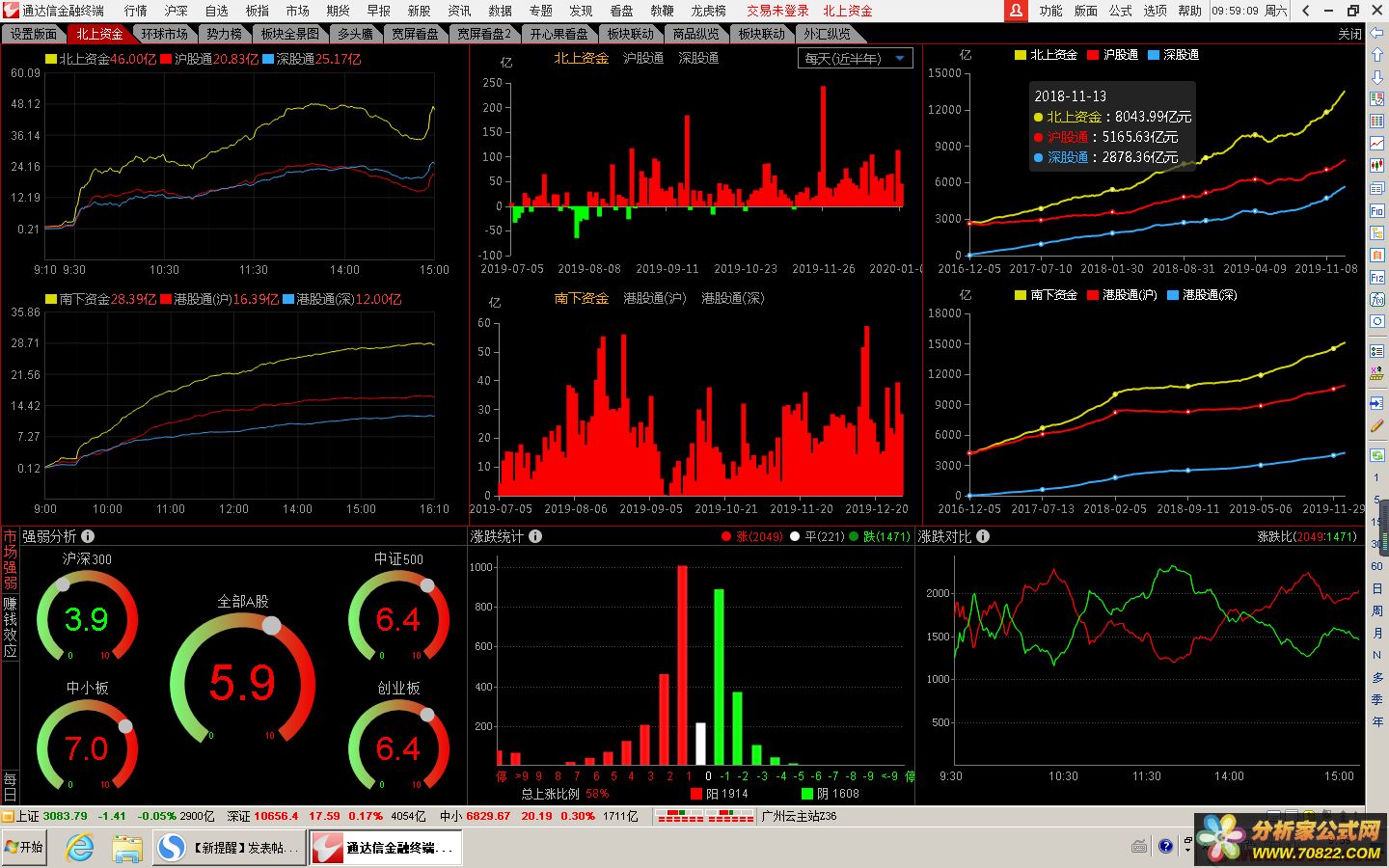Click the help icon in system tray

(x=1166, y=846)
